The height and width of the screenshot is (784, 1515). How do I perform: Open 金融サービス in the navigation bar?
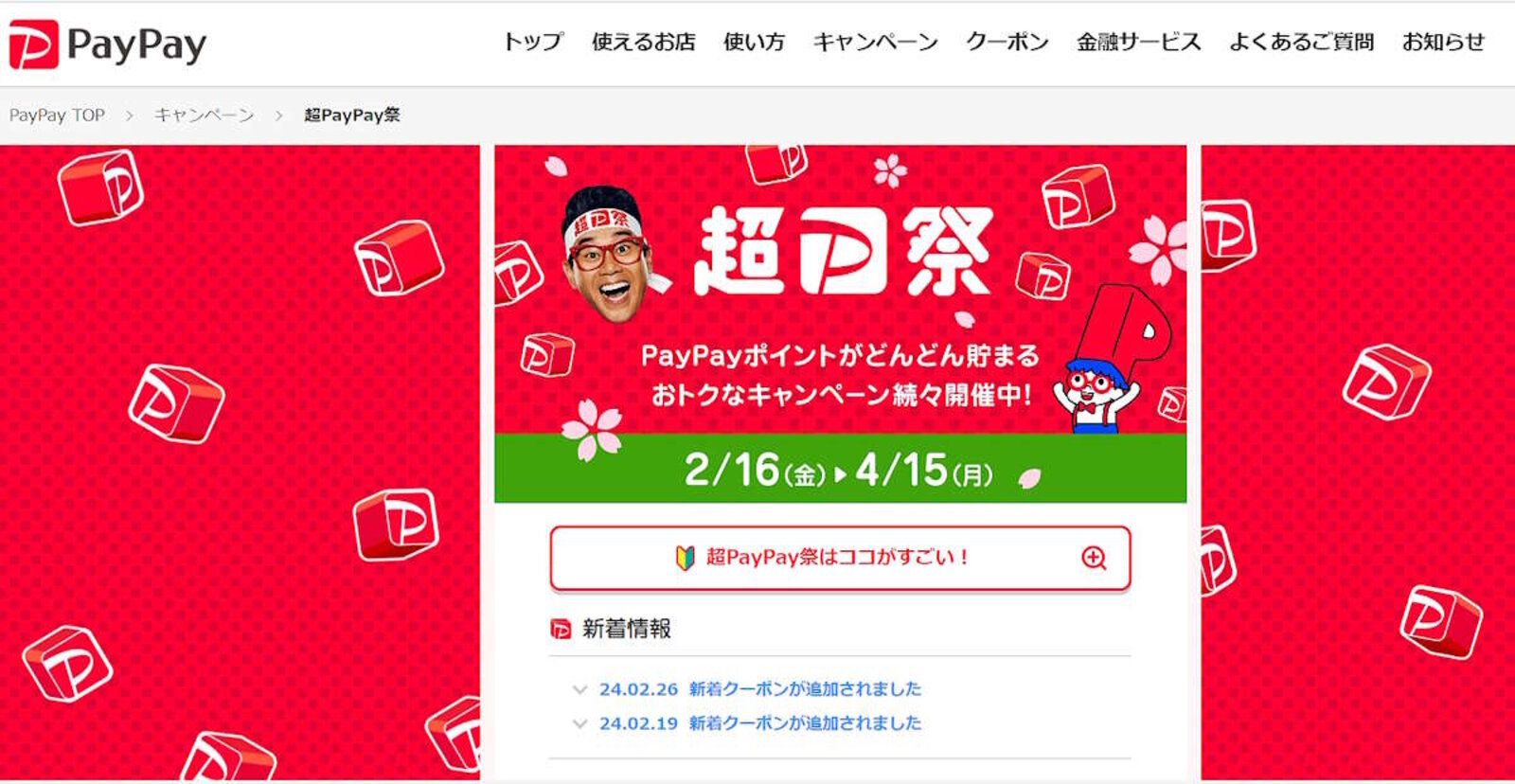pos(1138,42)
